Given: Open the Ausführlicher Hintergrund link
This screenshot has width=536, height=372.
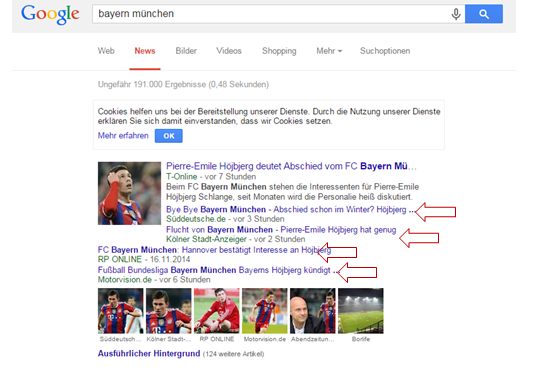Looking at the screenshot, I should [149, 353].
